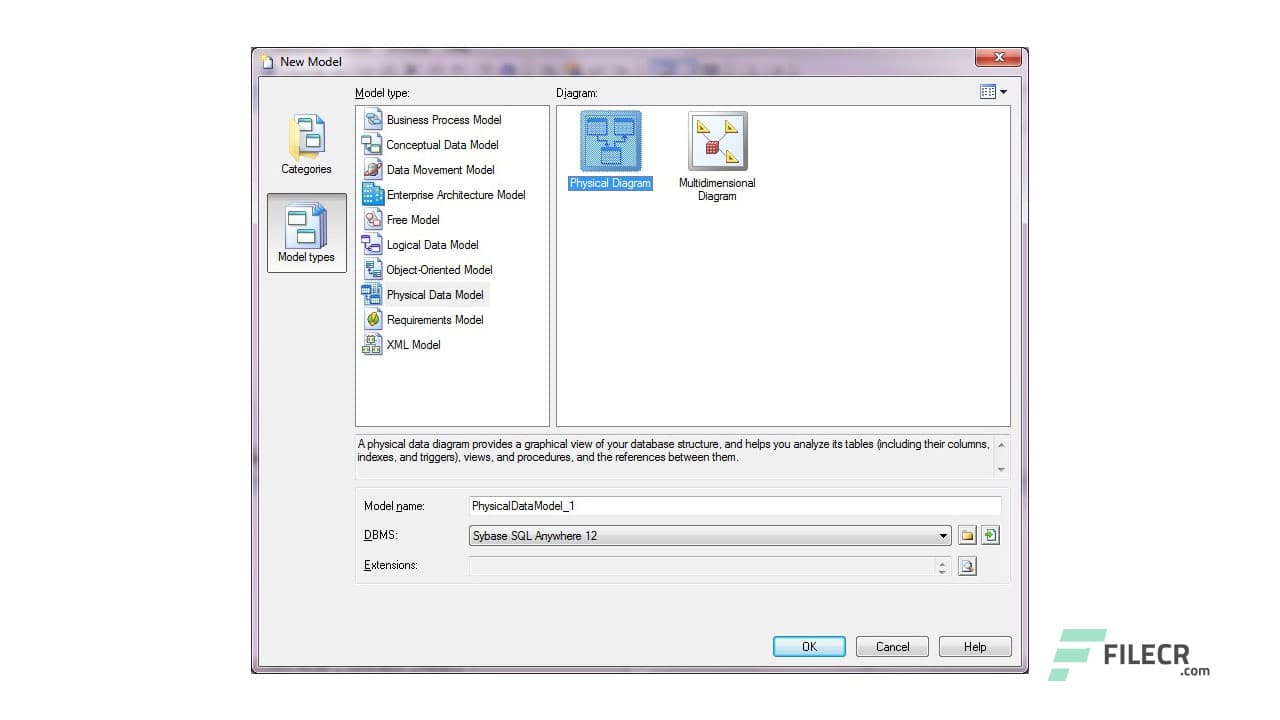Open Help for the New Model dialog
This screenshot has width=1280, height=720.
(x=974, y=646)
